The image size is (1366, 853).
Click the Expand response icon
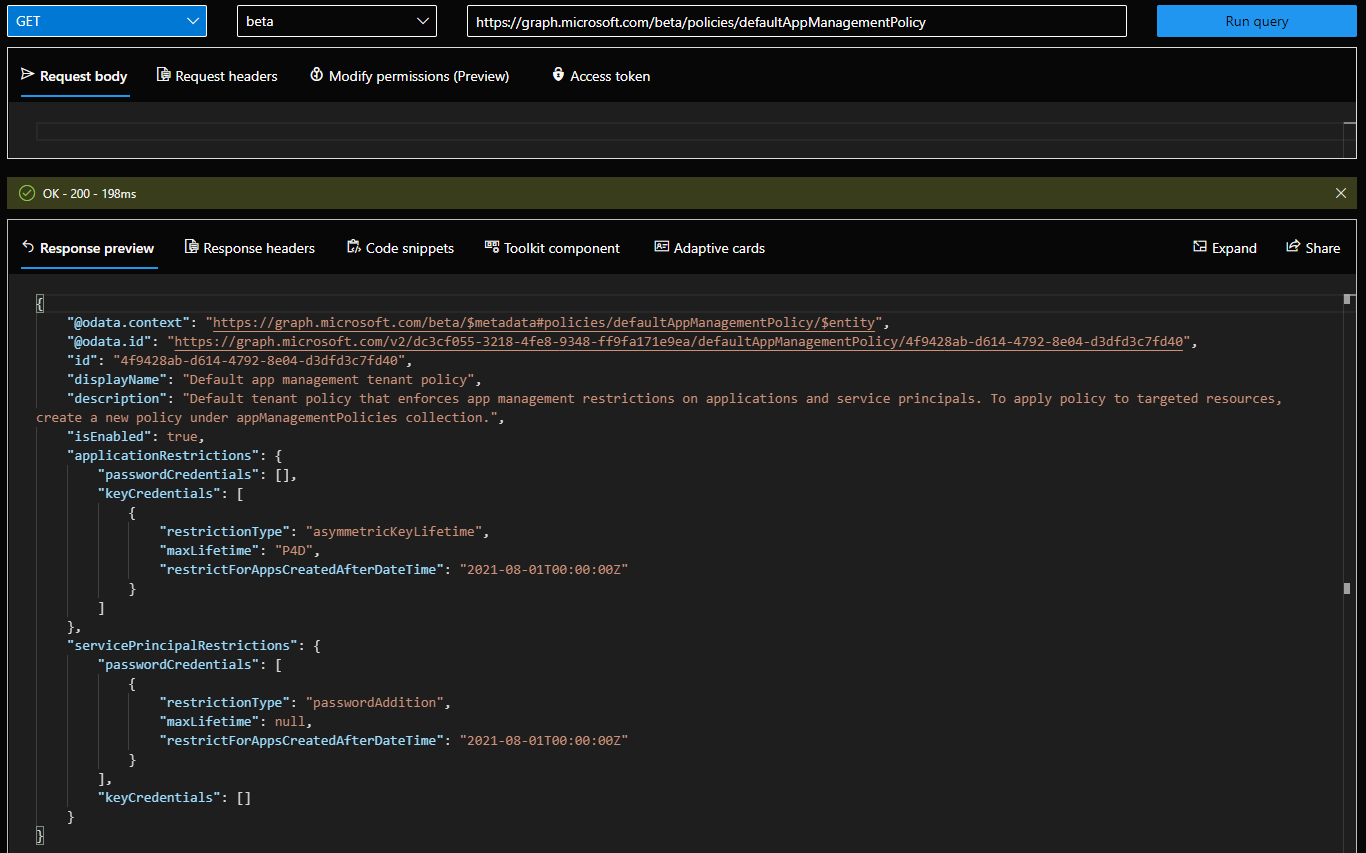1200,247
